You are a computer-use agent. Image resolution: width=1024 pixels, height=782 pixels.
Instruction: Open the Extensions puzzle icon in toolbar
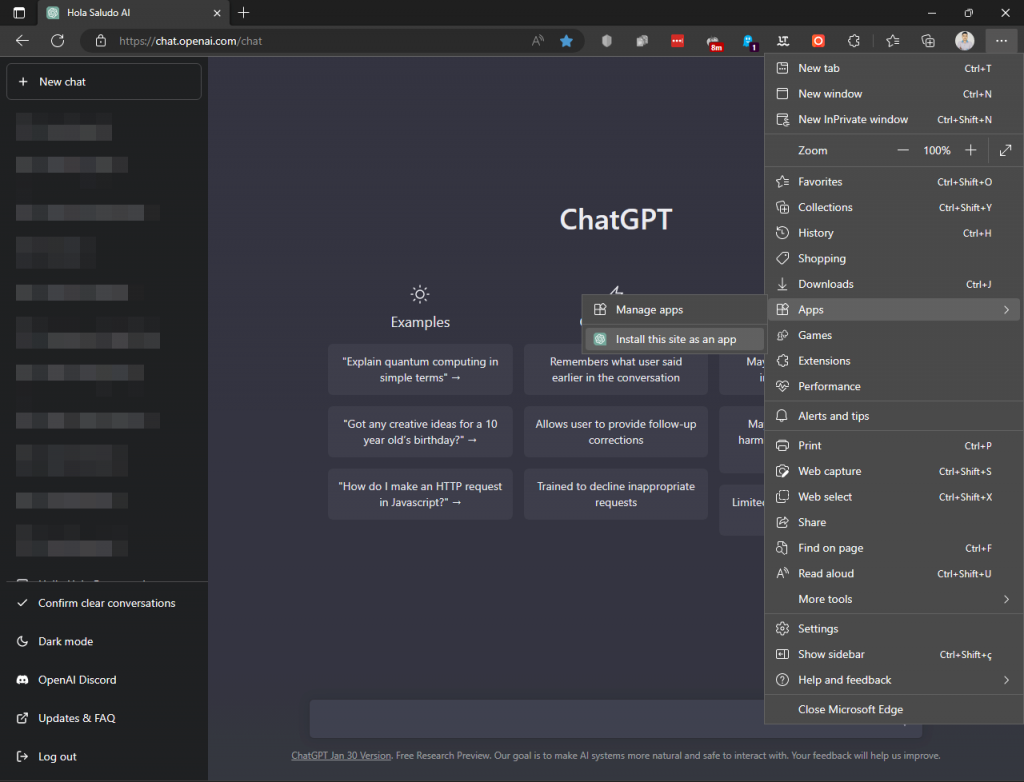[854, 41]
